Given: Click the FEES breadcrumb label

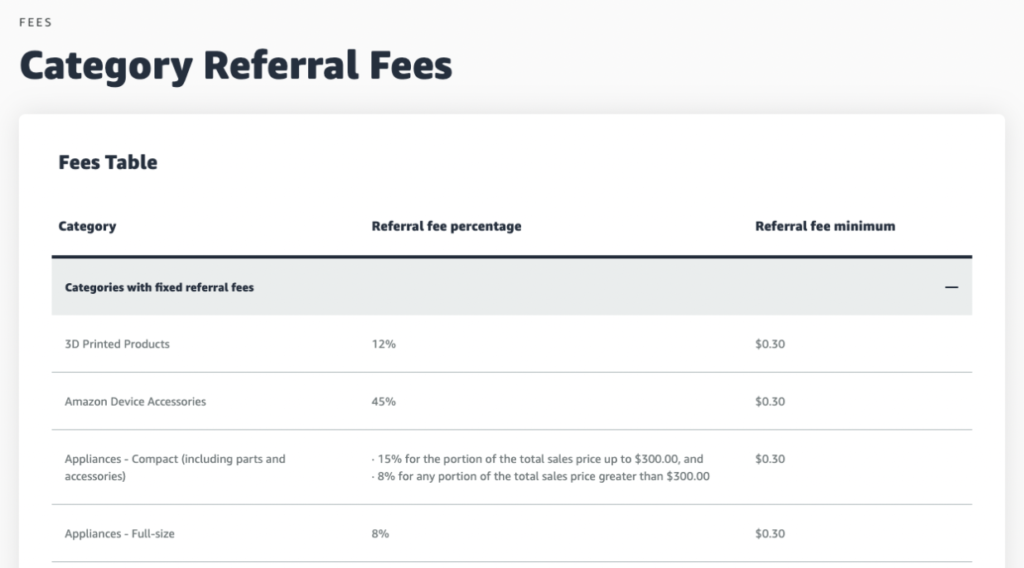Looking at the screenshot, I should tap(35, 22).
